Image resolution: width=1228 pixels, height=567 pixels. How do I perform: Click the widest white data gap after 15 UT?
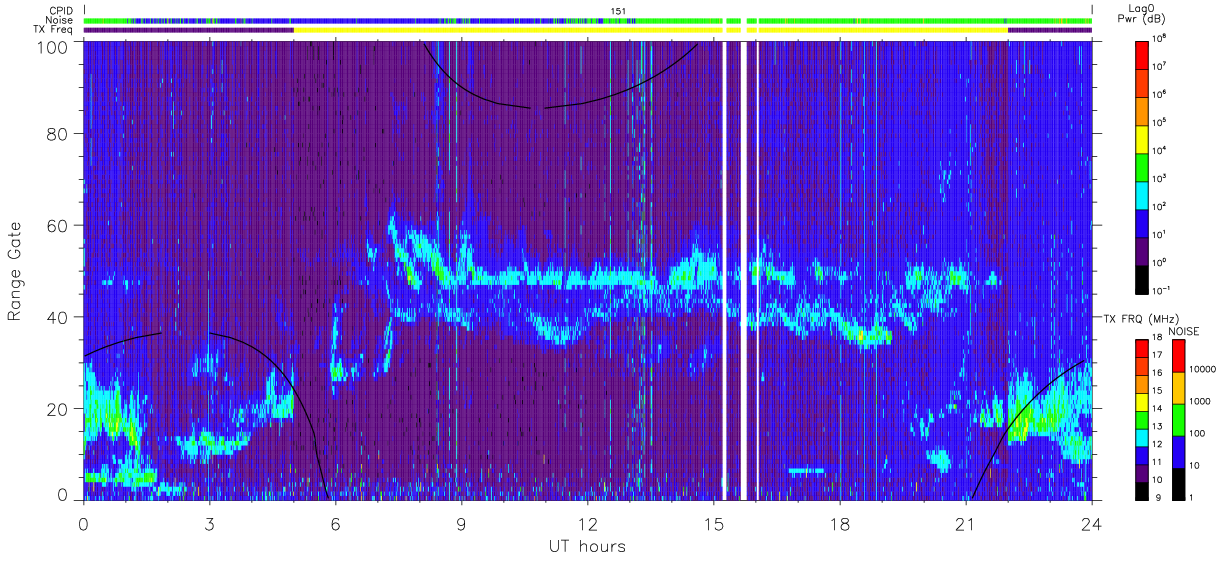[x=743, y=270]
